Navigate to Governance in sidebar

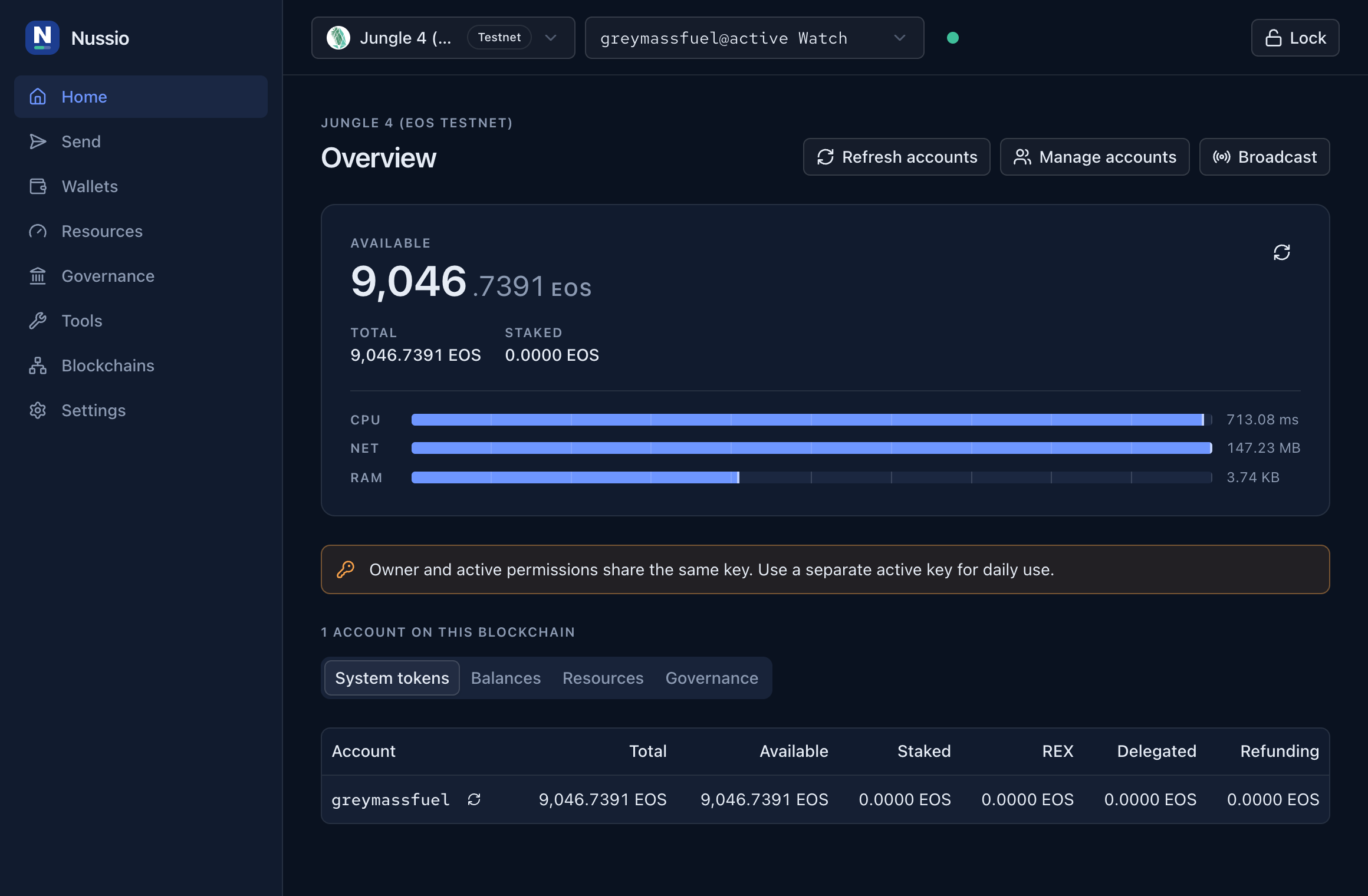point(141,276)
